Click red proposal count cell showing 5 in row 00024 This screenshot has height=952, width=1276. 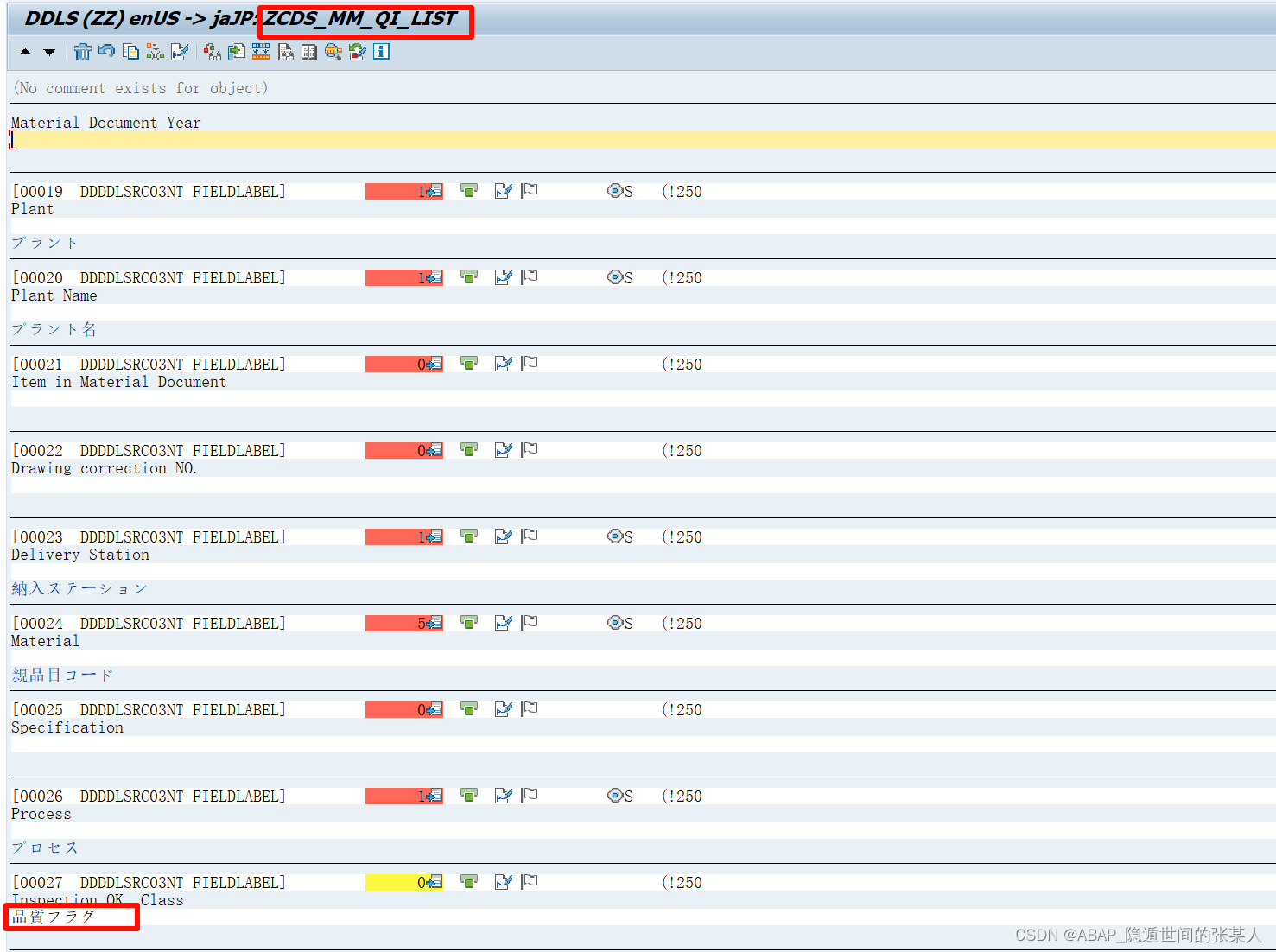pyautogui.click(x=404, y=623)
